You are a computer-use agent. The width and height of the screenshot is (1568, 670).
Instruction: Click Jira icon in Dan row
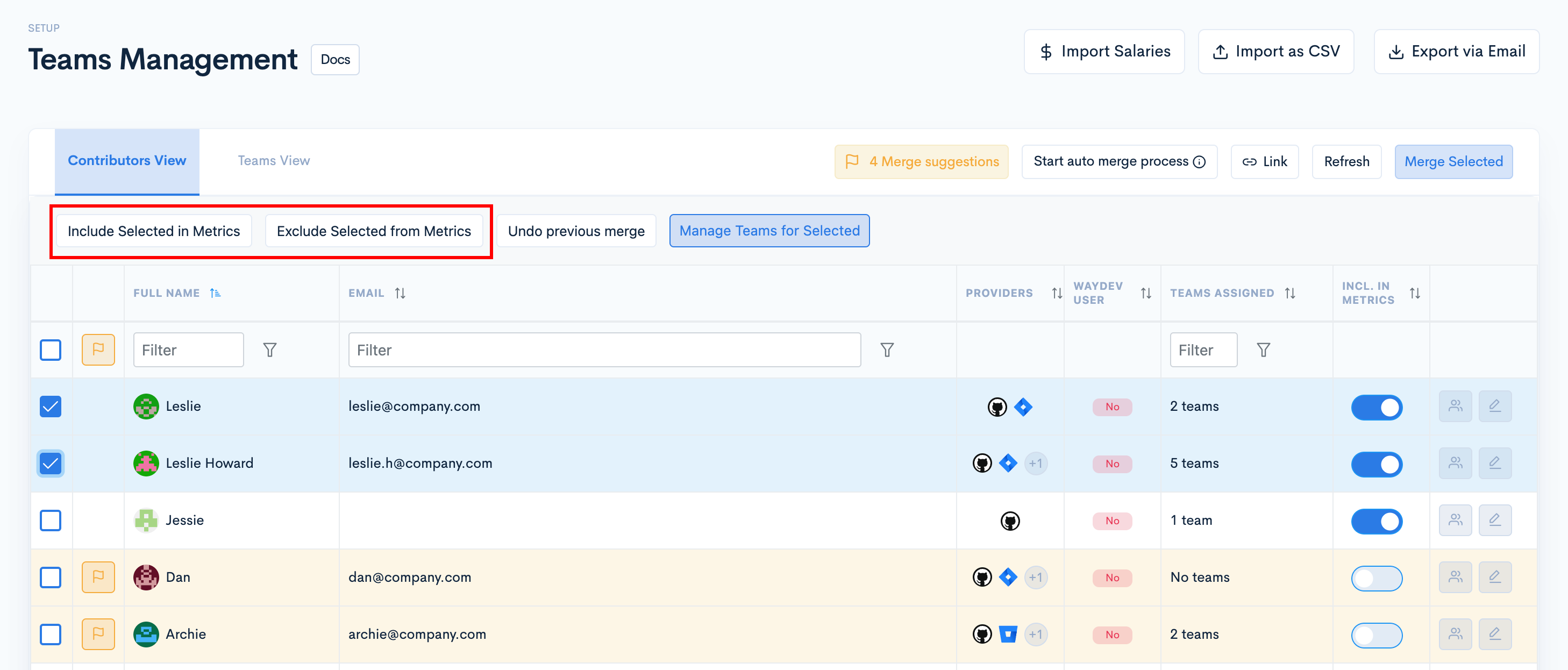pyautogui.click(x=1008, y=578)
